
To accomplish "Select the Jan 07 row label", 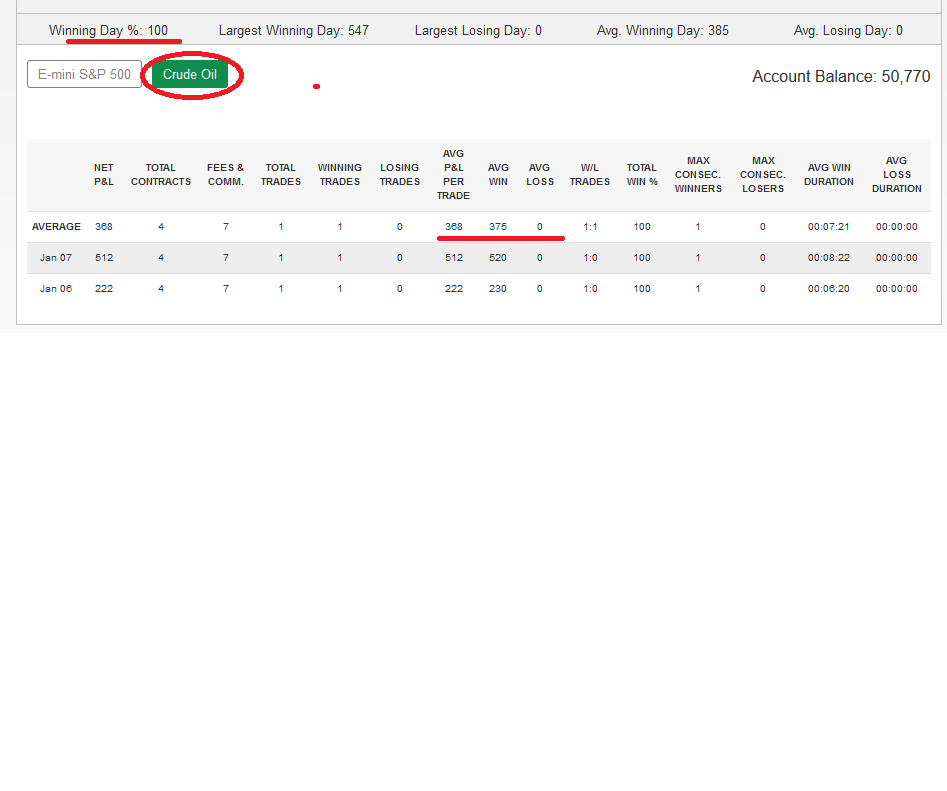I will point(56,257).
